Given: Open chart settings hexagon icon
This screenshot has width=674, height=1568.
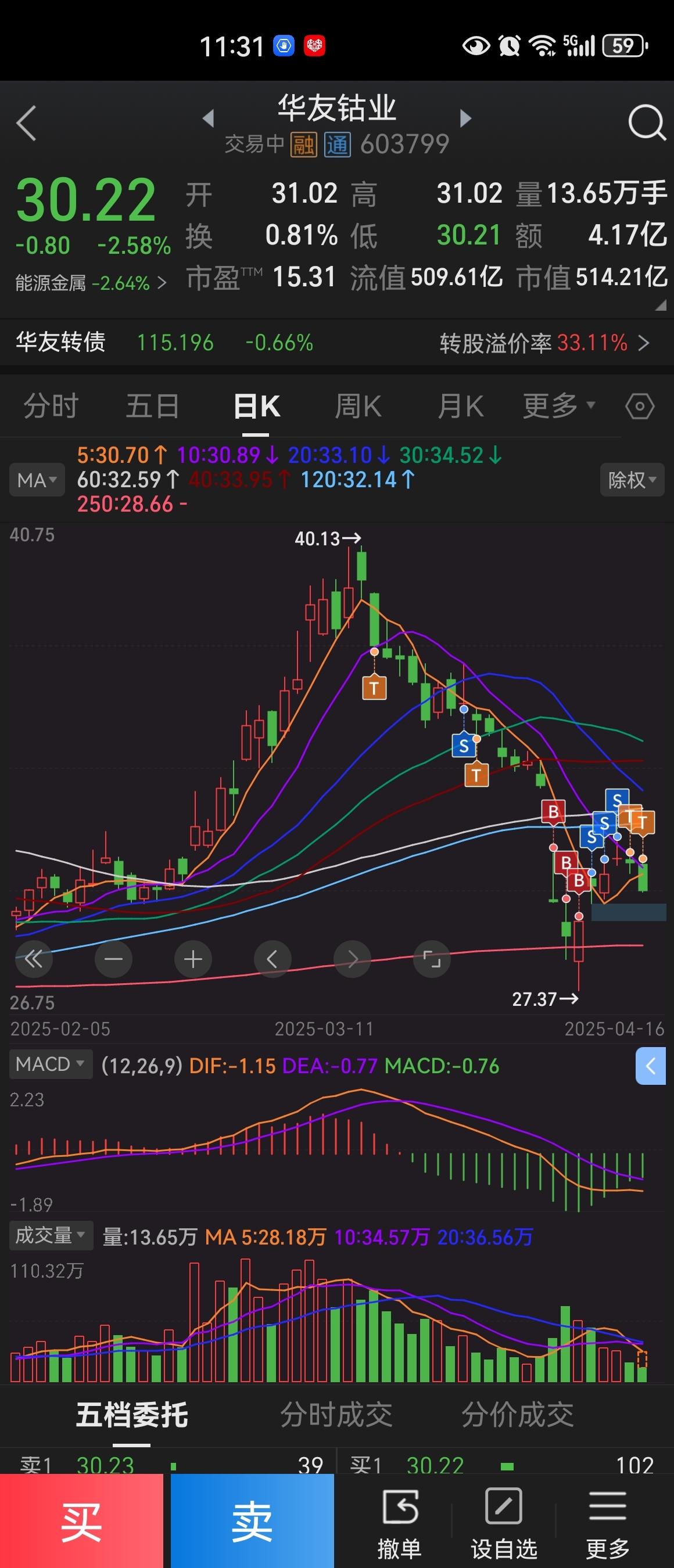Looking at the screenshot, I should click(640, 406).
